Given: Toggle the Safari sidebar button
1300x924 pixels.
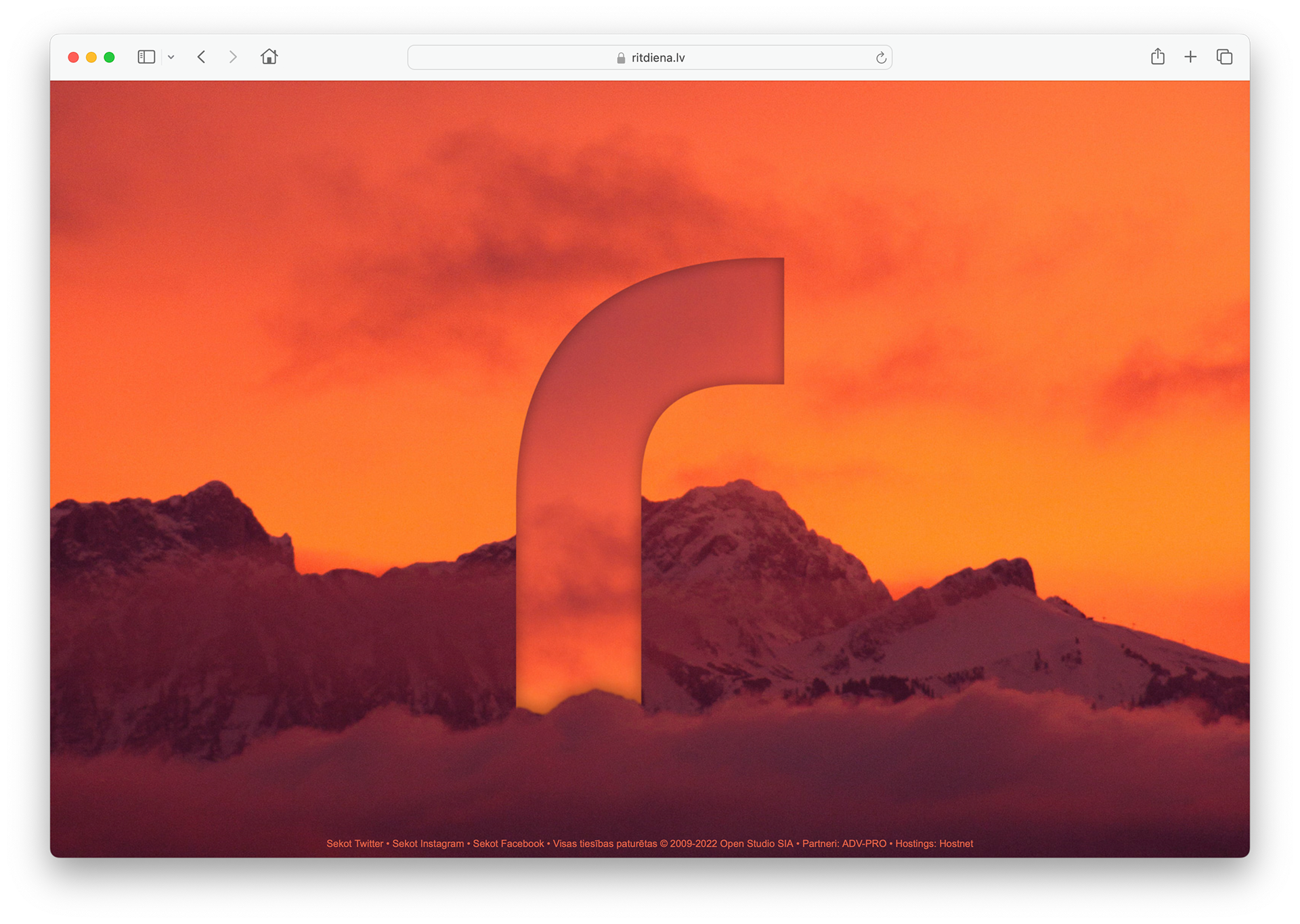Looking at the screenshot, I should 146,58.
